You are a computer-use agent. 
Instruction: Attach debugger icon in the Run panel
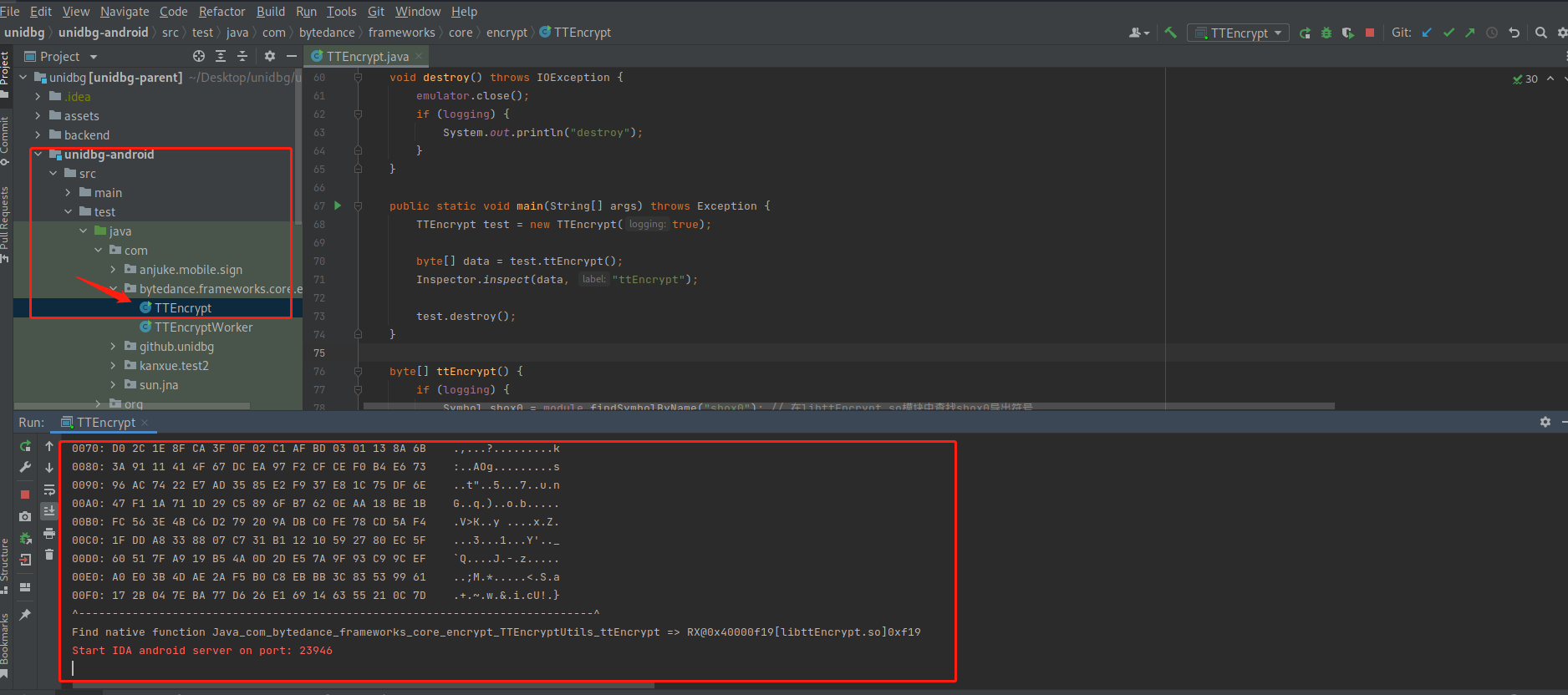click(x=25, y=538)
